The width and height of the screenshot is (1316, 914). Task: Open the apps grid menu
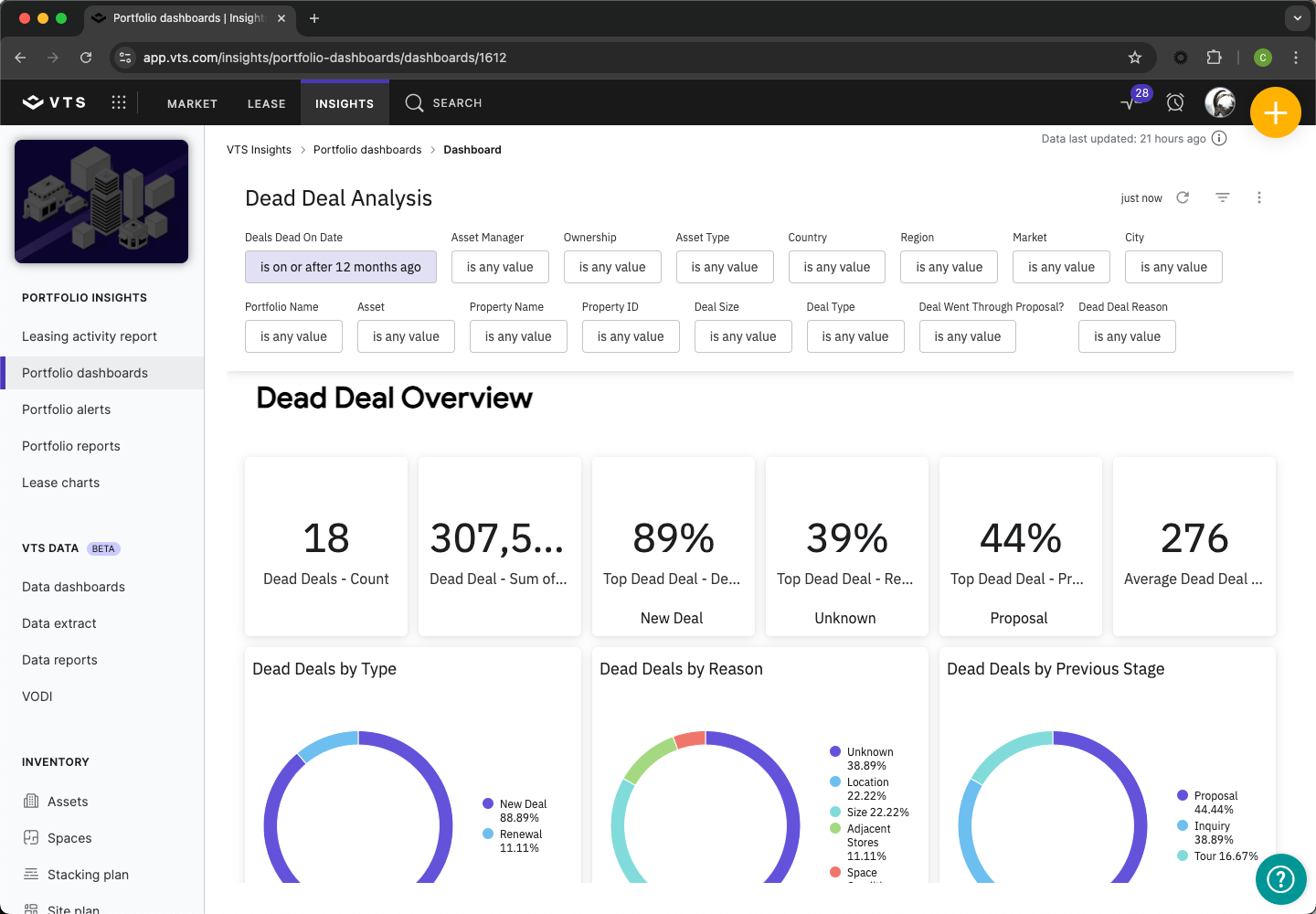119,102
